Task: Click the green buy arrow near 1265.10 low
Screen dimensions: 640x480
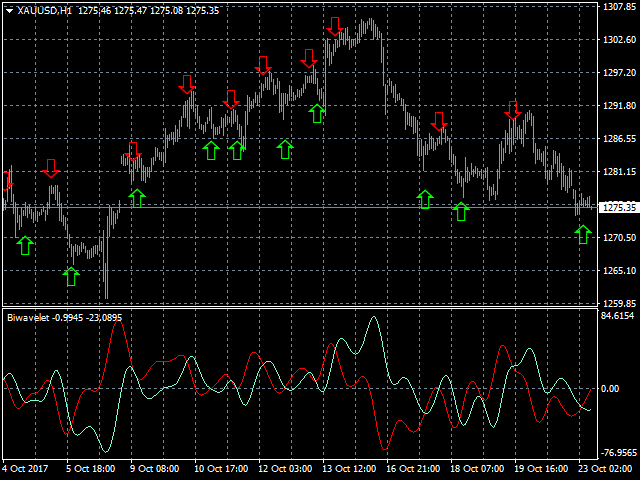Action: point(71,276)
